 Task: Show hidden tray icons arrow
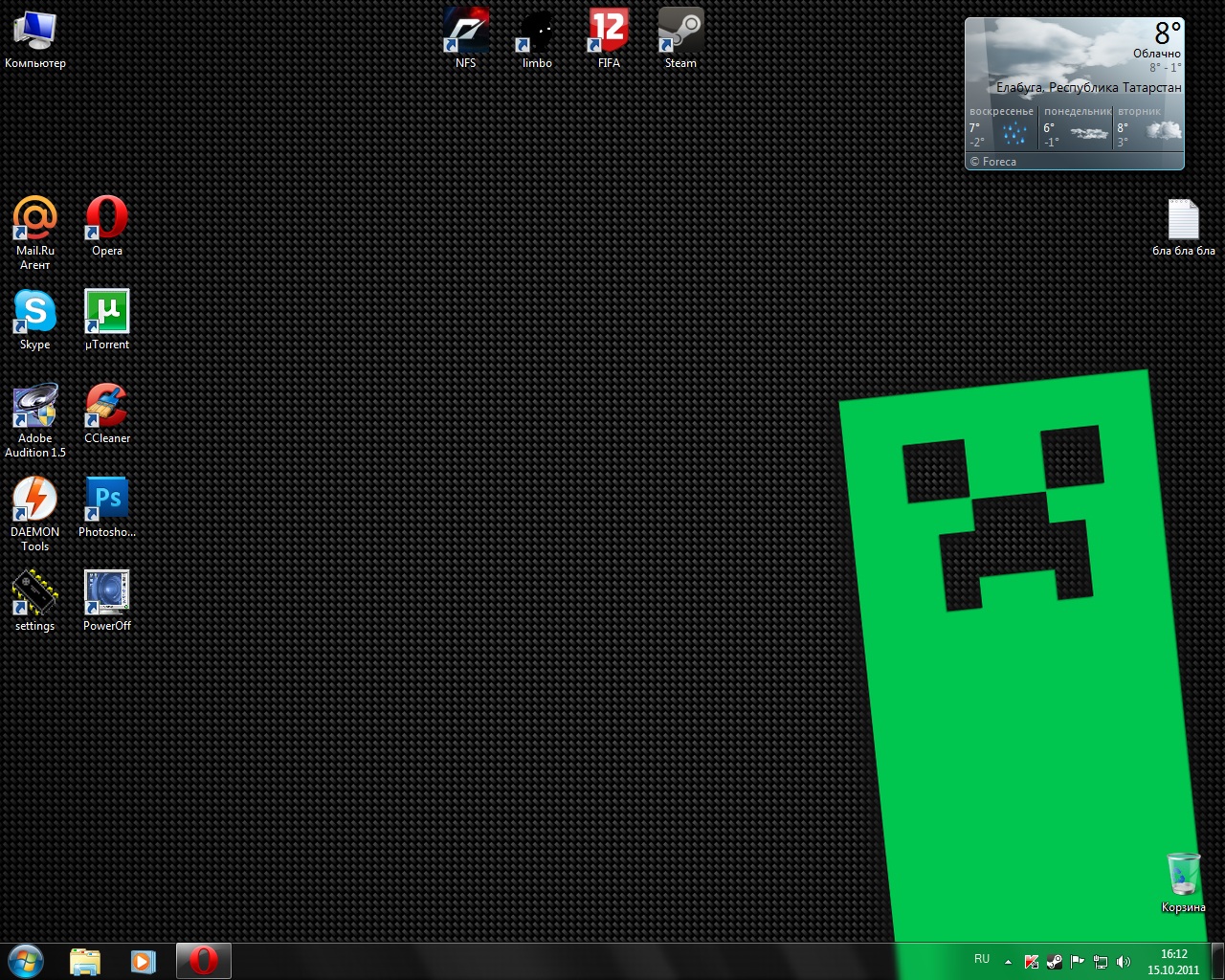[1008, 962]
